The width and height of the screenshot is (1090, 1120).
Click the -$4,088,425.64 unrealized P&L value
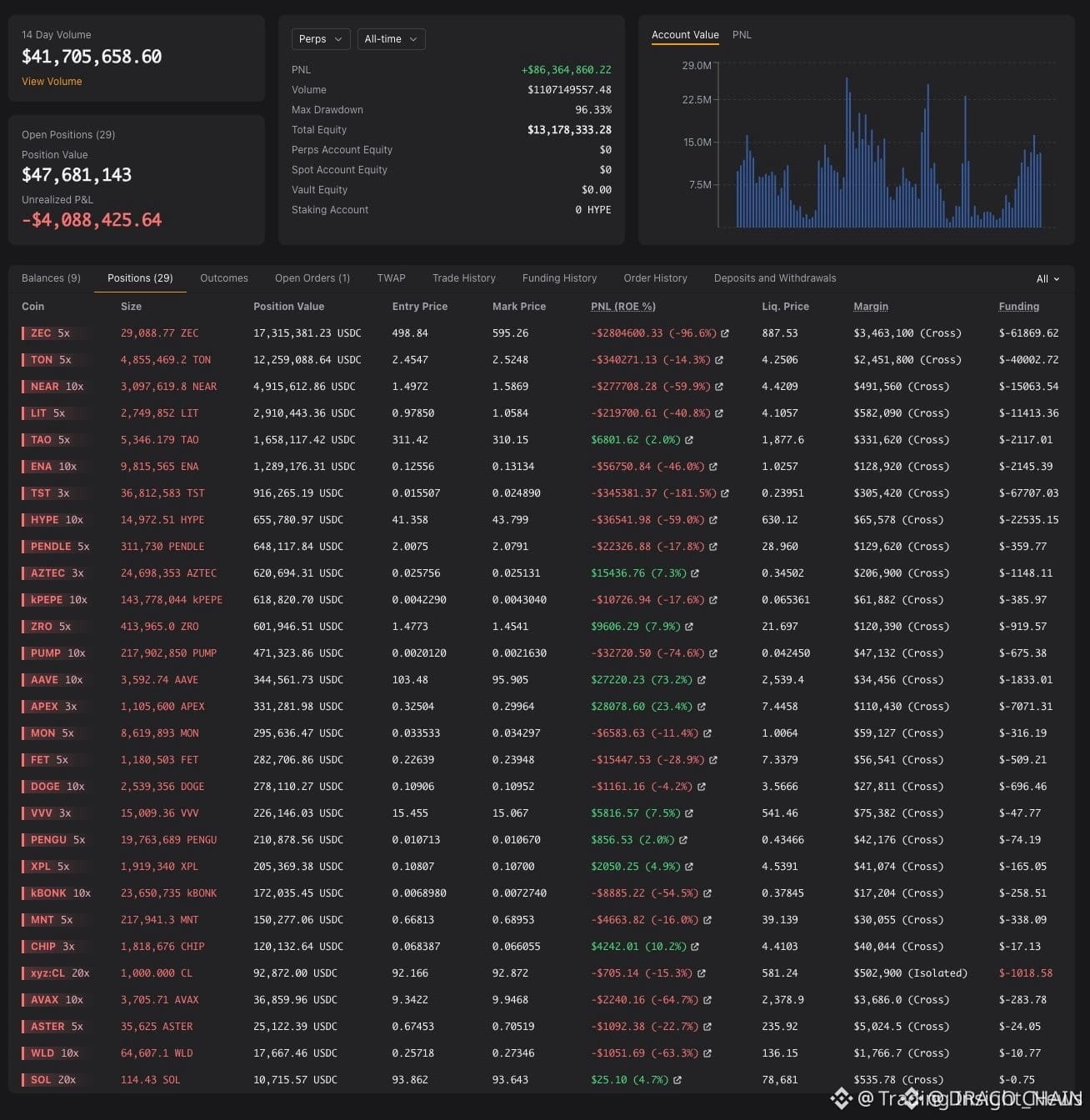[92, 220]
